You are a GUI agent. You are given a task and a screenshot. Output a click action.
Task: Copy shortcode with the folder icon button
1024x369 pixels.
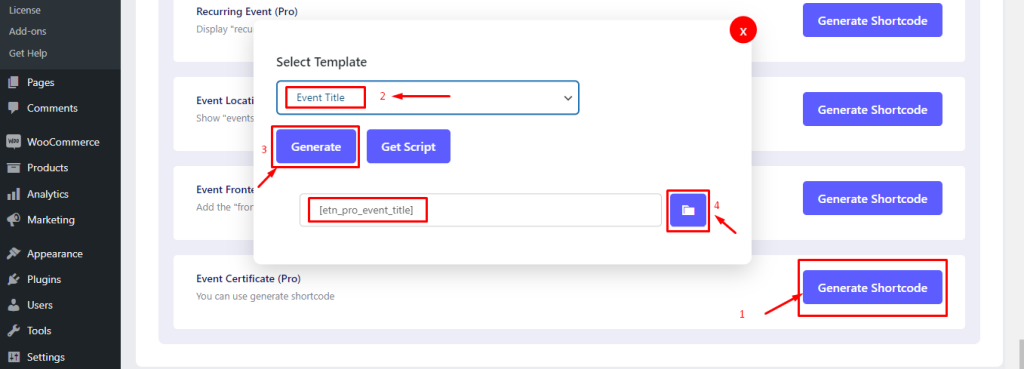click(x=688, y=210)
